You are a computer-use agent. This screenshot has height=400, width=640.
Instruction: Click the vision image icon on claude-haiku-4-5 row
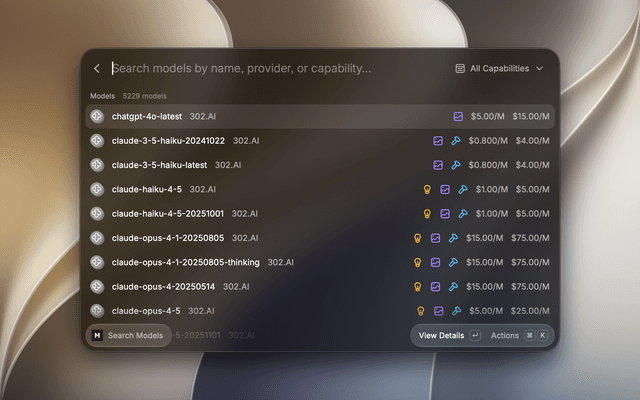[445, 189]
